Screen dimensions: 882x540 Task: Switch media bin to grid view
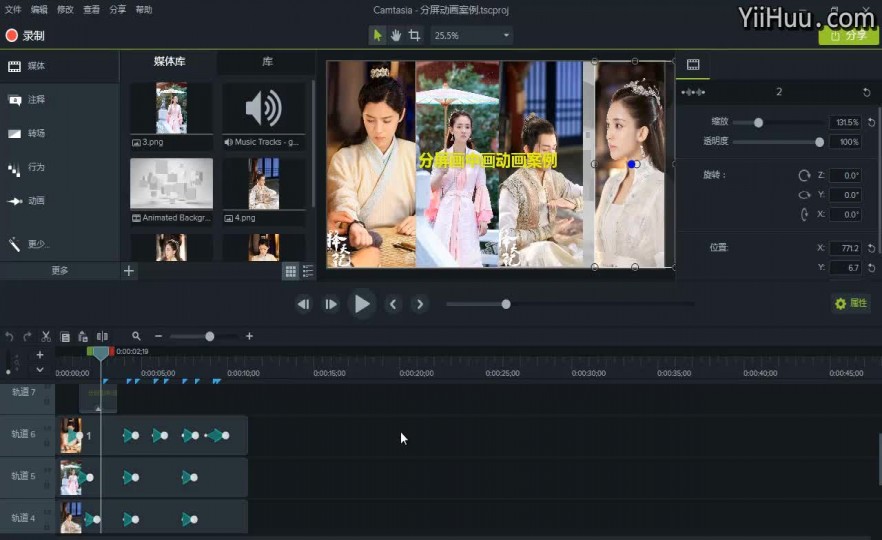pyautogui.click(x=291, y=272)
